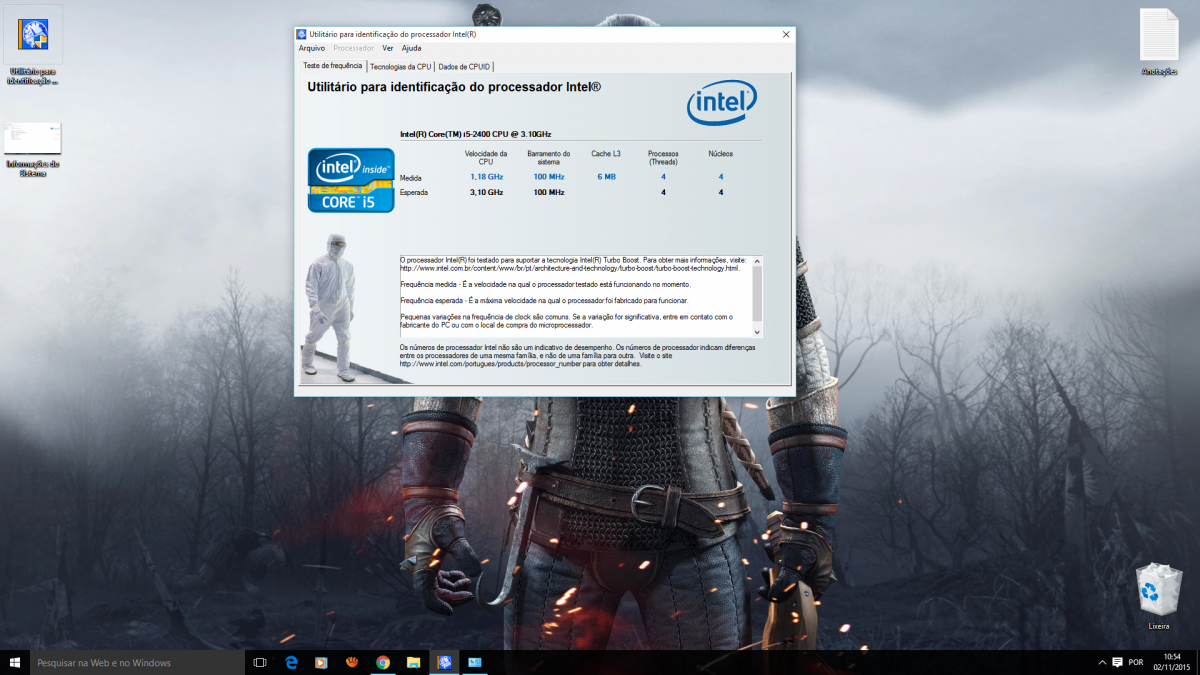Screen dimensions: 1200x675
Task: Click the app icon in the title bar
Action: pyautogui.click(x=302, y=34)
